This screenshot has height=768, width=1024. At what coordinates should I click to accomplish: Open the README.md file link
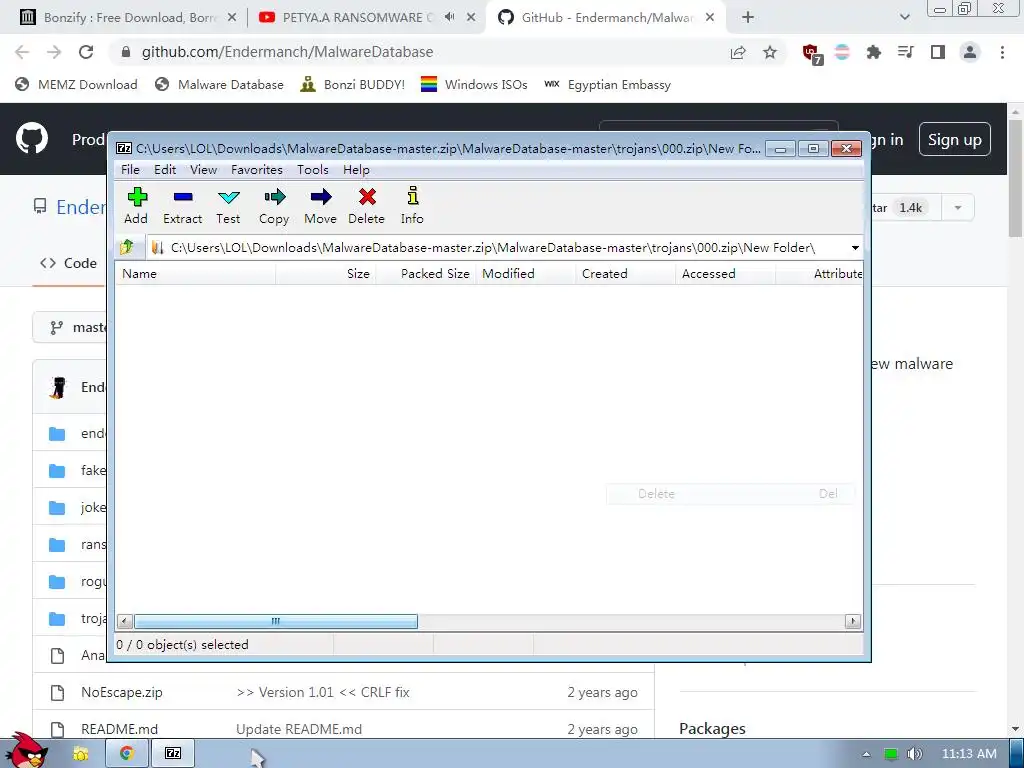click(x=120, y=729)
